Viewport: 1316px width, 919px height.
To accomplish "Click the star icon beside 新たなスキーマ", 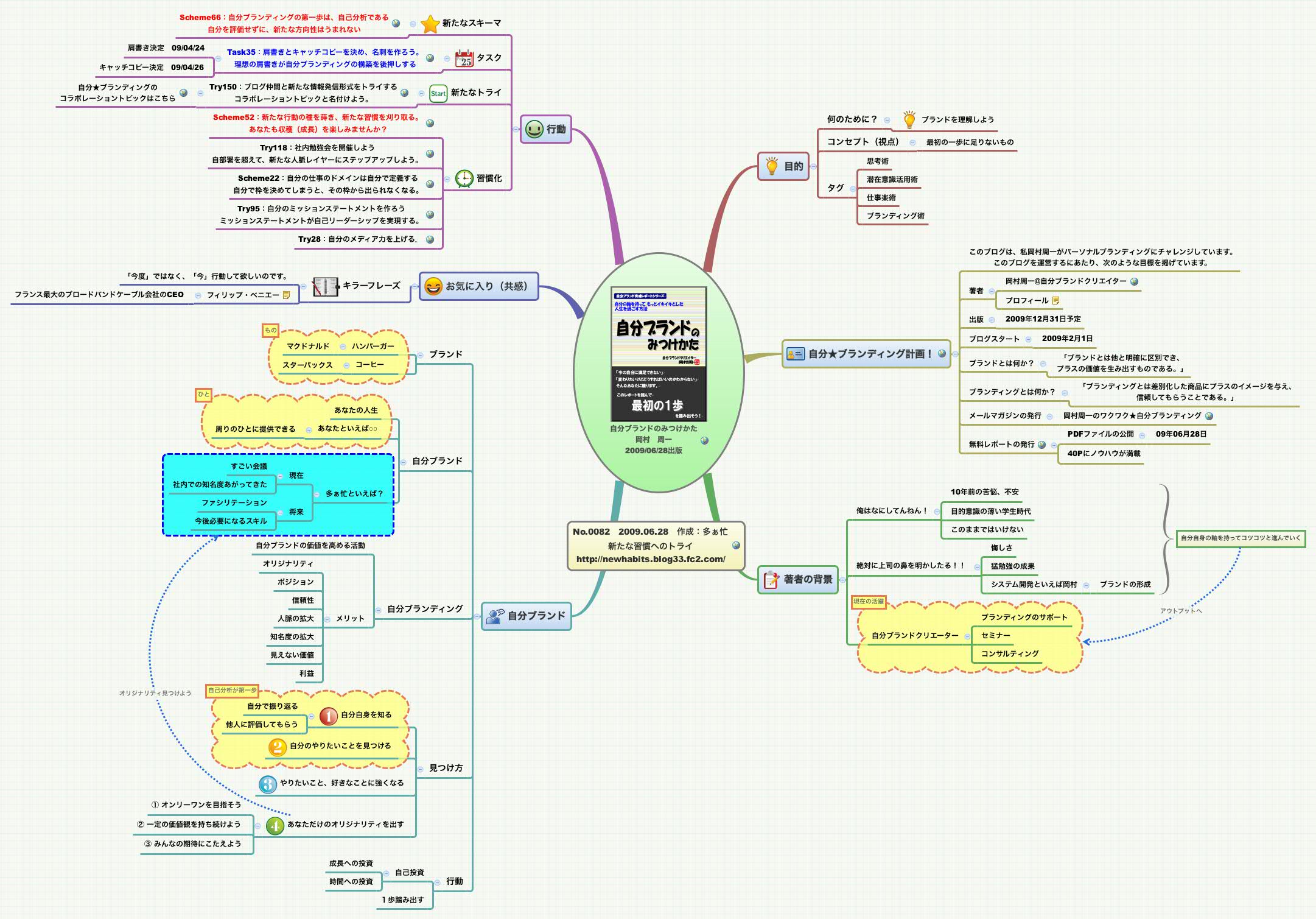I will (x=430, y=24).
